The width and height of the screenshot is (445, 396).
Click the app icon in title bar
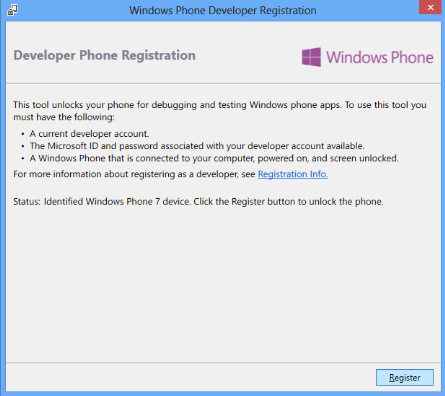tap(12, 10)
